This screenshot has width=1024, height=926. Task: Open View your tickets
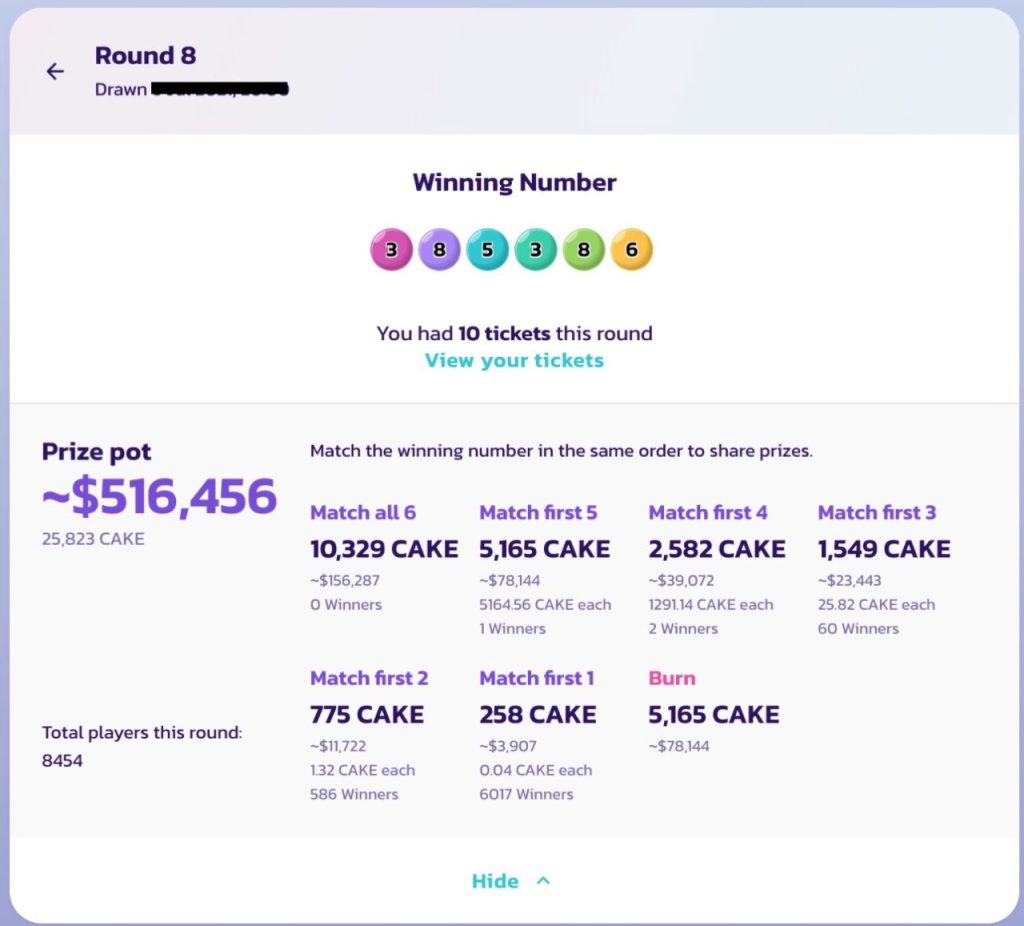[513, 361]
